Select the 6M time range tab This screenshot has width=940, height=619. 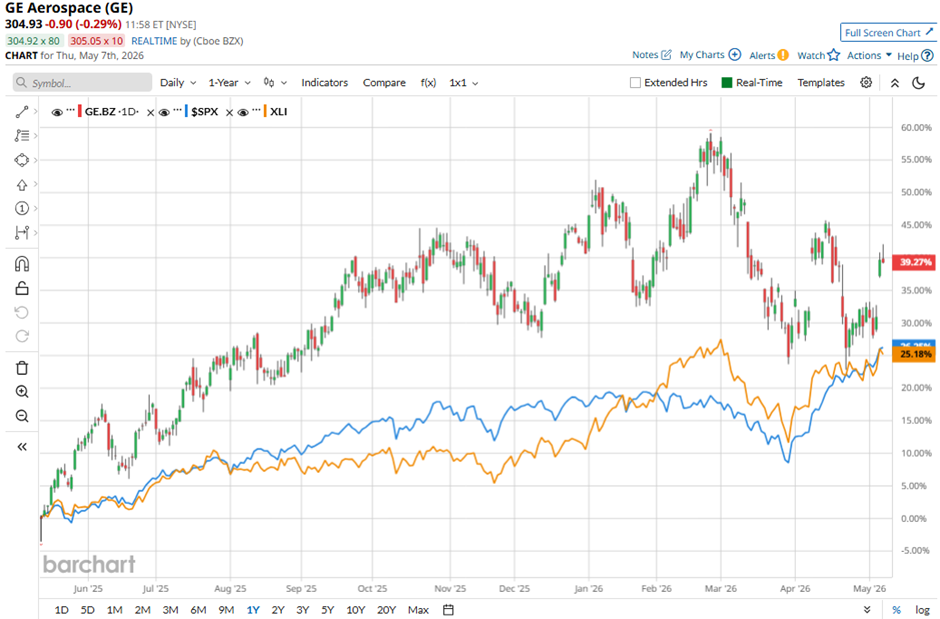click(198, 609)
